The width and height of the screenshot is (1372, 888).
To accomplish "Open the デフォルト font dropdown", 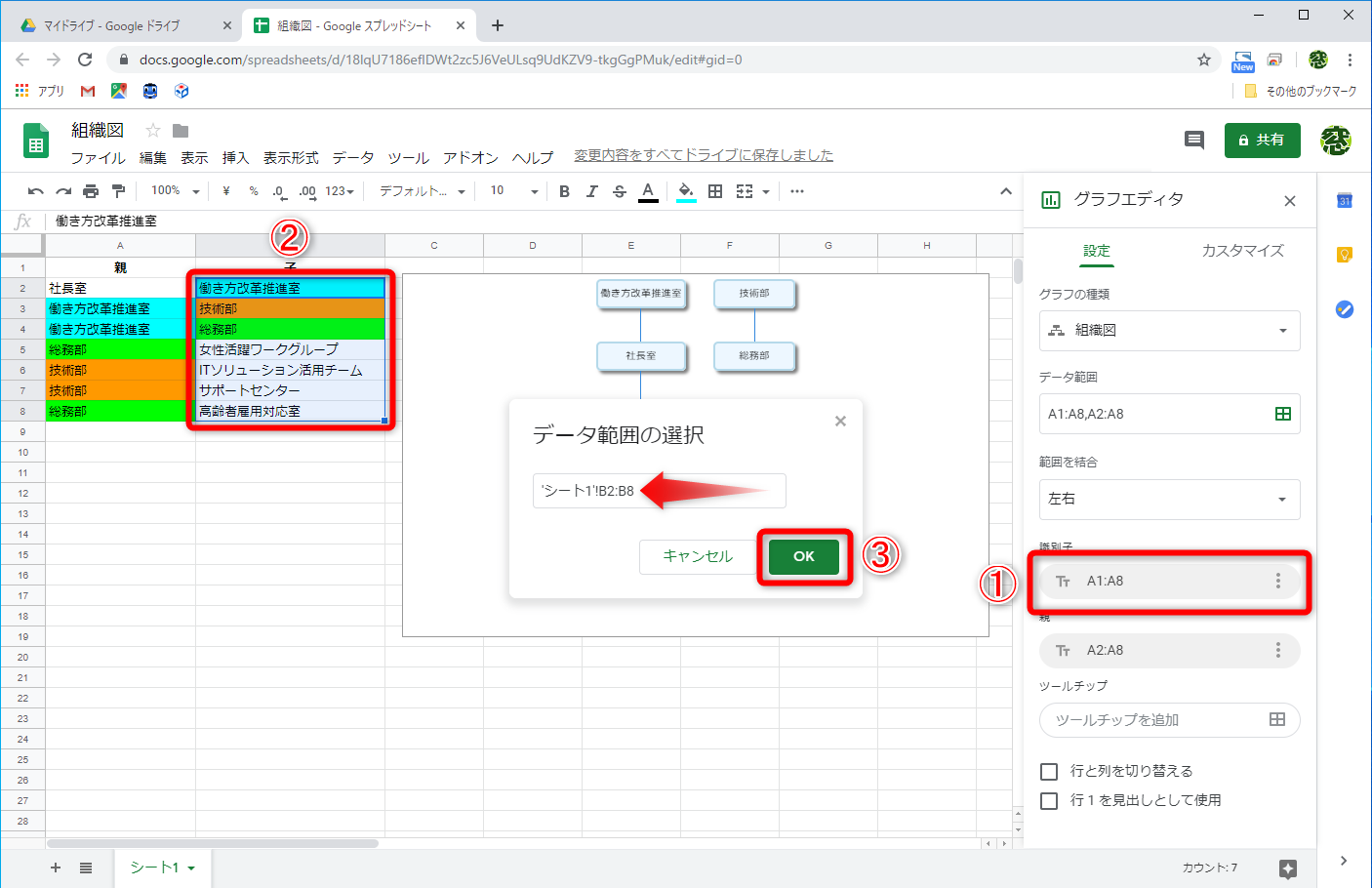I will (x=423, y=191).
